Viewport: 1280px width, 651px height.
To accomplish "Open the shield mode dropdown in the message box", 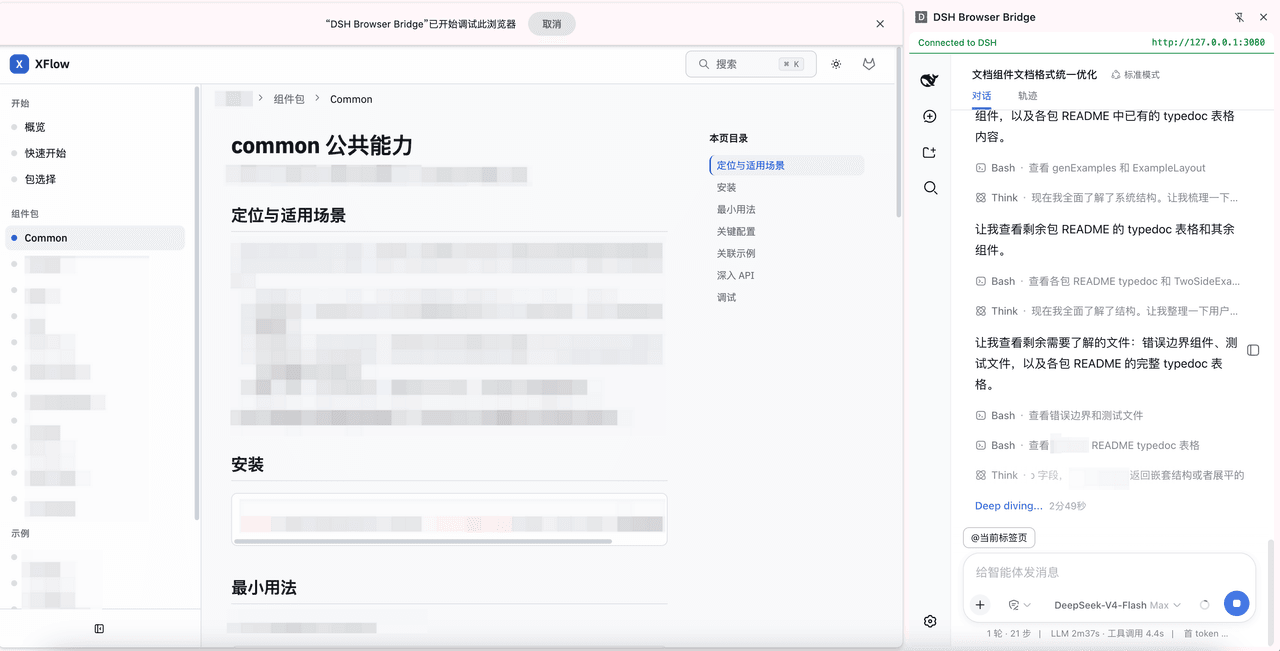I will click(x=1019, y=605).
